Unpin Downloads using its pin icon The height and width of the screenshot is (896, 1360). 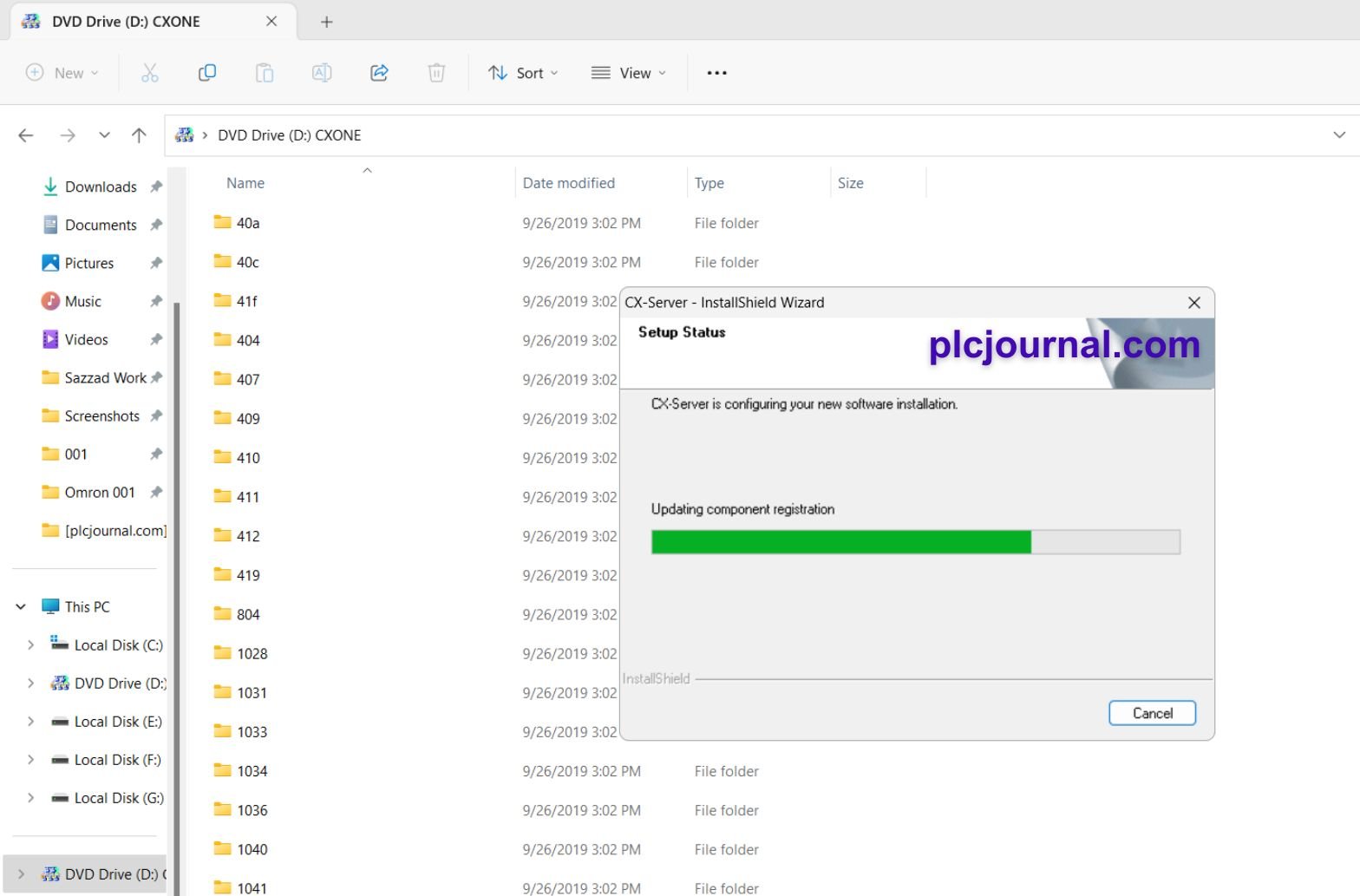pyautogui.click(x=156, y=186)
